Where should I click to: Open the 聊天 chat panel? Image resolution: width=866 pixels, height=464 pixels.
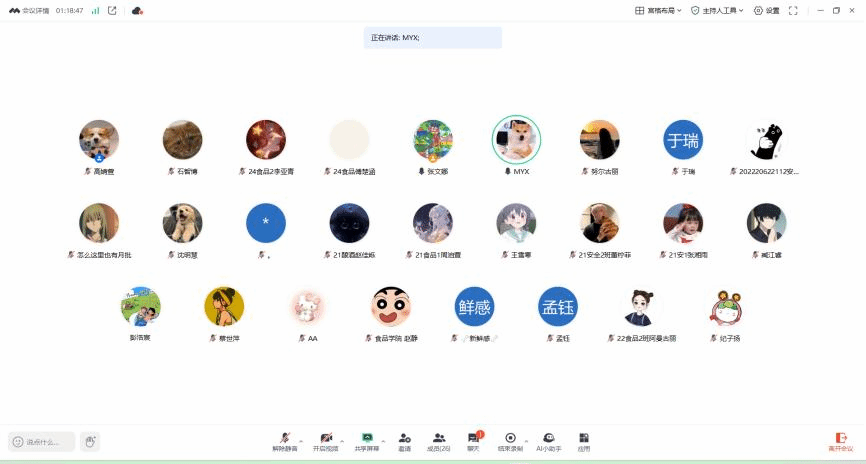pyautogui.click(x=474, y=441)
